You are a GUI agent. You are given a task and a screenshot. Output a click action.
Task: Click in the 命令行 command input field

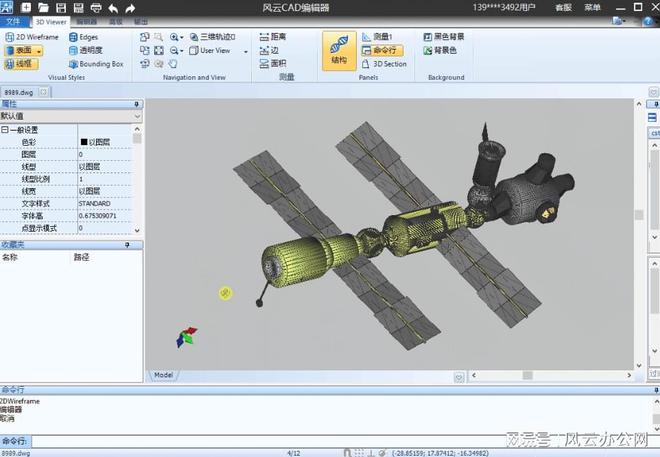(330, 440)
